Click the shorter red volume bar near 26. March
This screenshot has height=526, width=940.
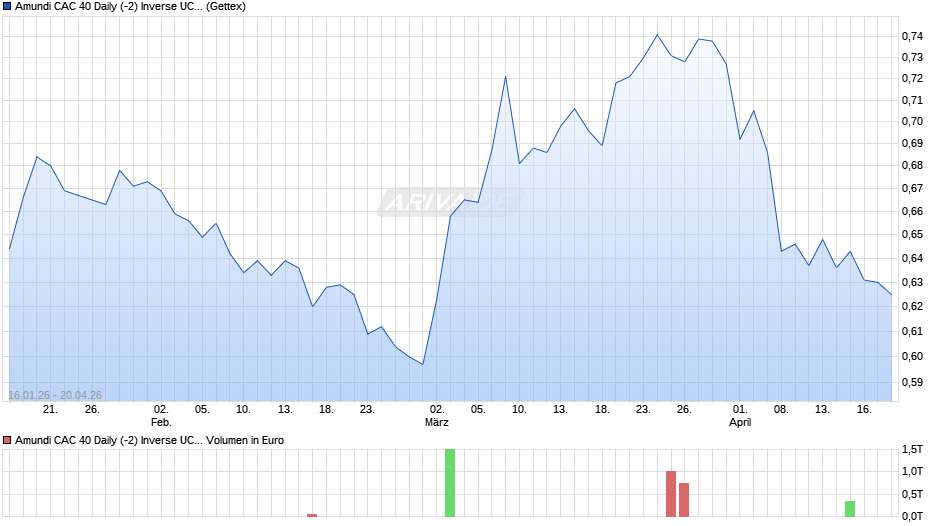(684, 500)
